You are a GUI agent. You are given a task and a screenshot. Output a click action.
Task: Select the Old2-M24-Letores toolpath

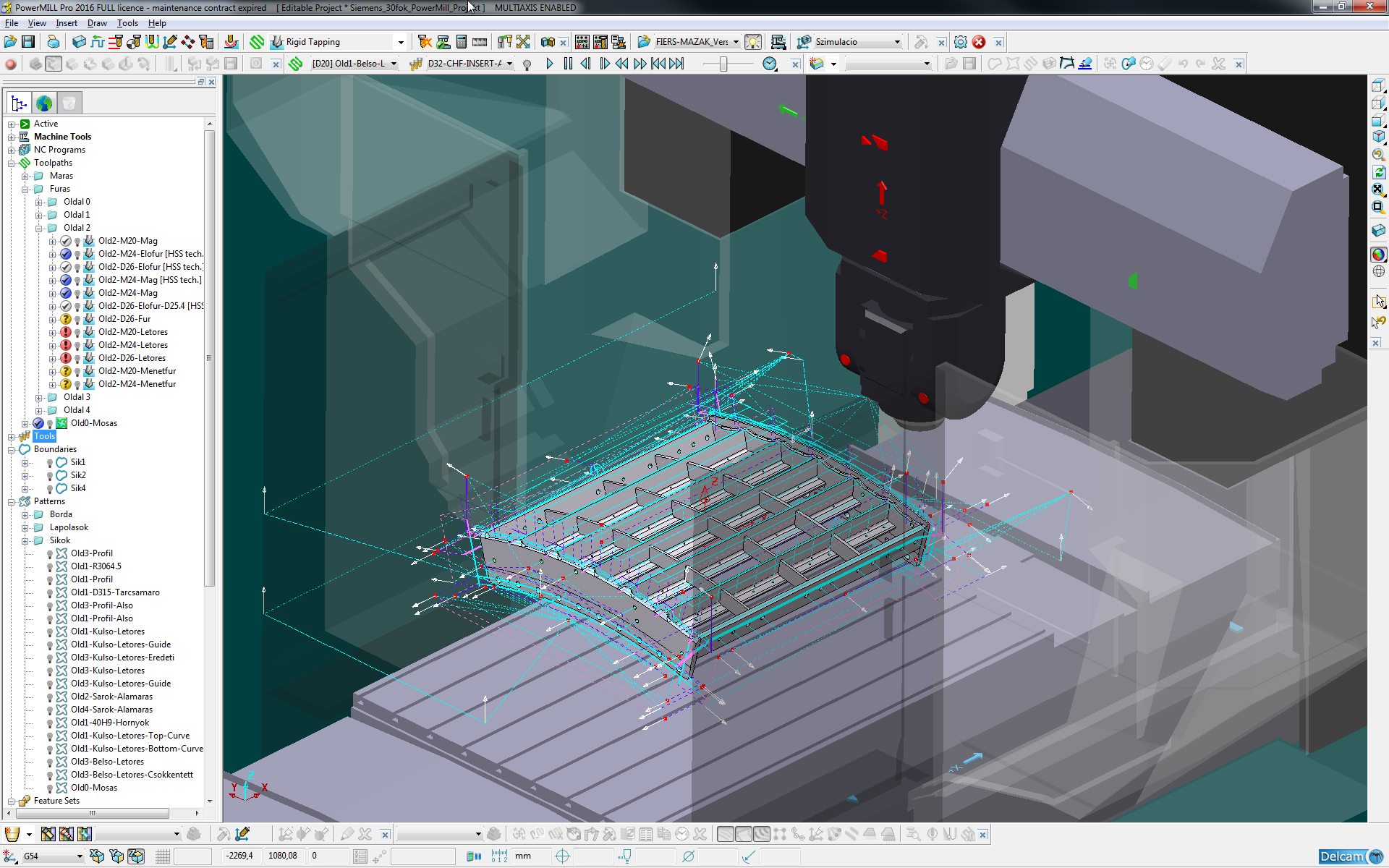tap(133, 345)
